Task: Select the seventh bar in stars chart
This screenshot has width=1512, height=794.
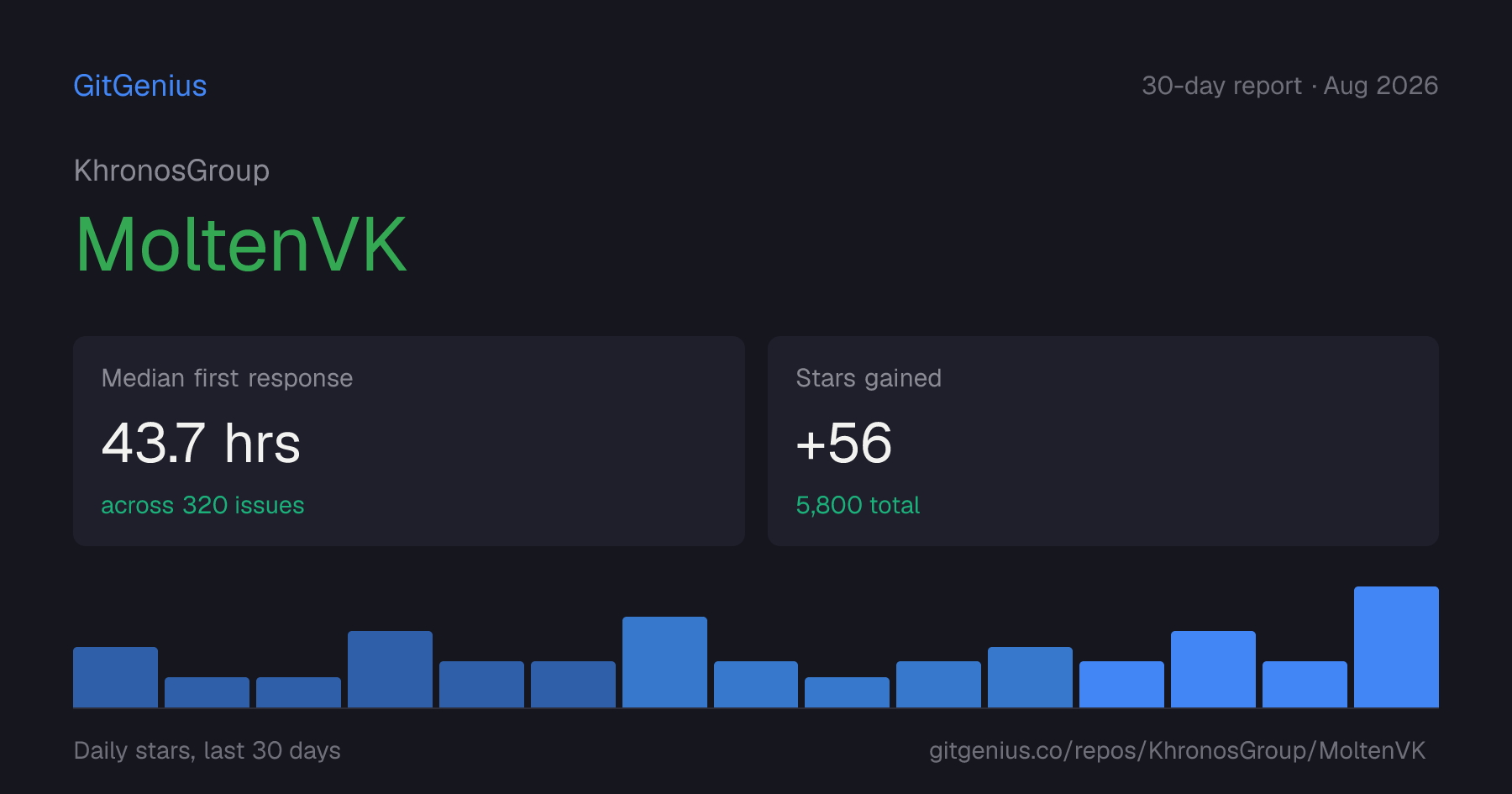Action: [664, 662]
